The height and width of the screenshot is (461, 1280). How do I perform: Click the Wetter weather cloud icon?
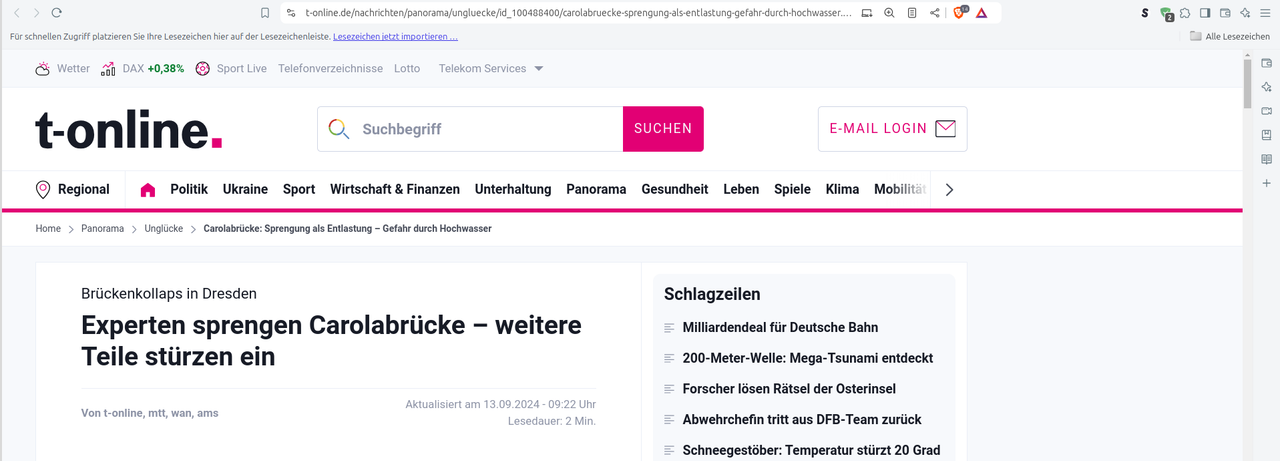click(43, 69)
